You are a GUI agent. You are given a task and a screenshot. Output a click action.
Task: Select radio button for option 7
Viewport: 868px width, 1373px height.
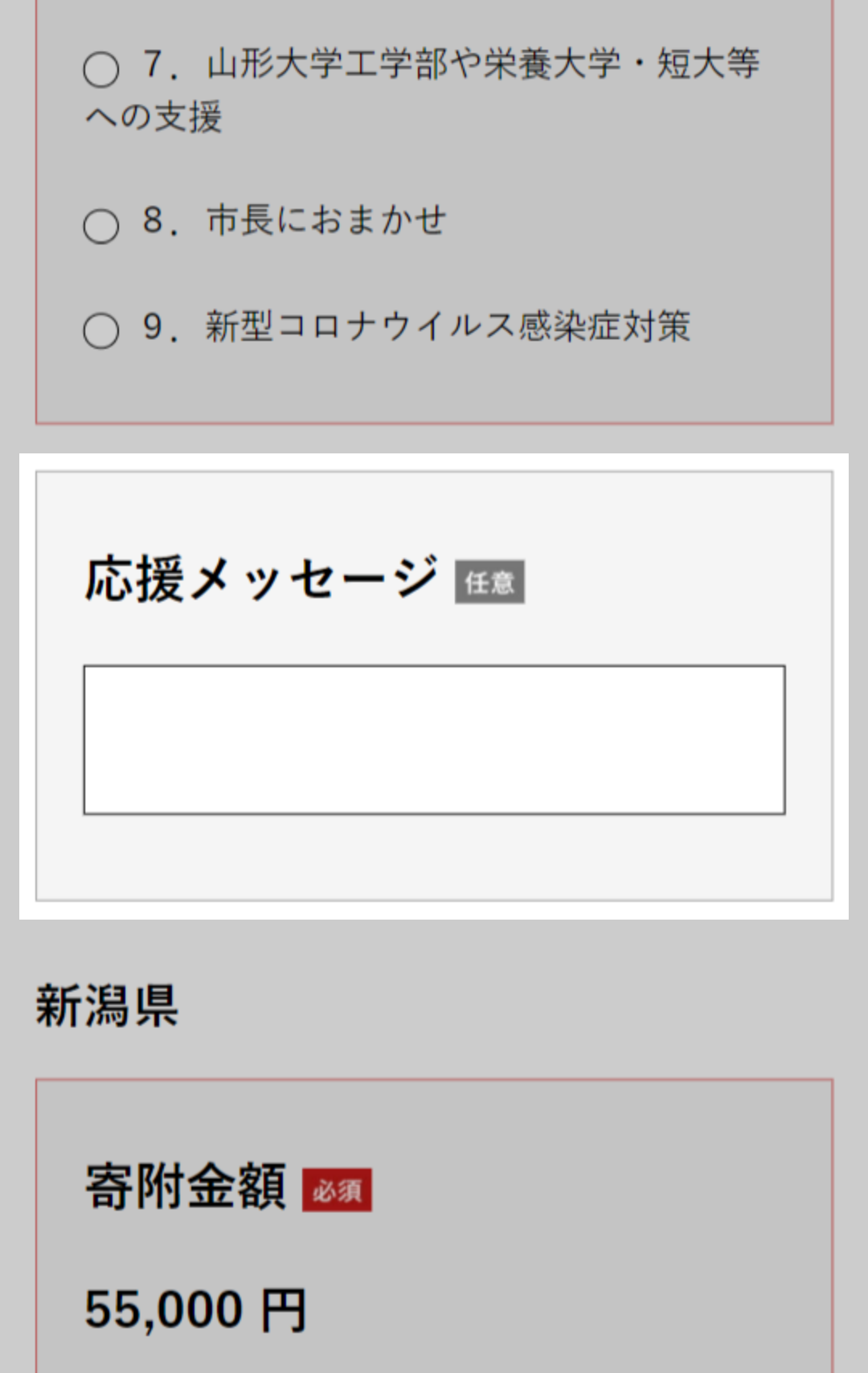[101, 70]
